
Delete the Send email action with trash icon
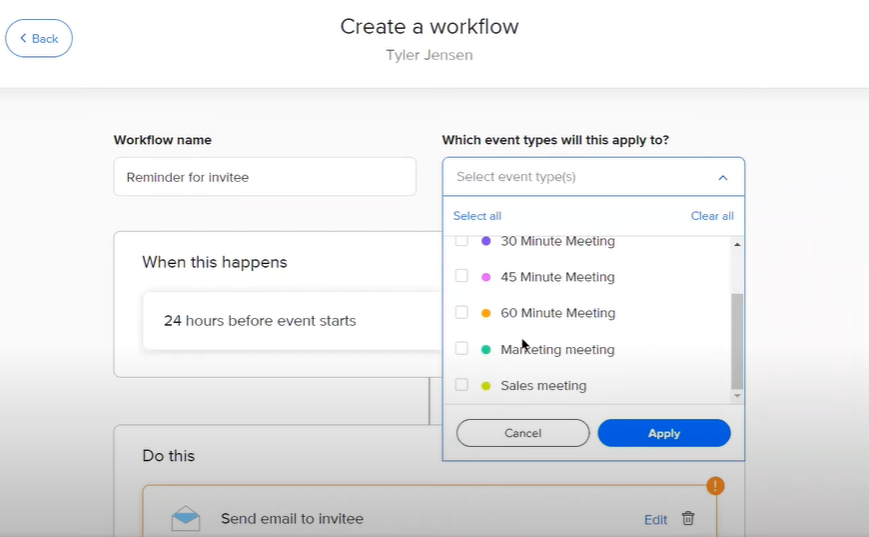click(x=688, y=518)
